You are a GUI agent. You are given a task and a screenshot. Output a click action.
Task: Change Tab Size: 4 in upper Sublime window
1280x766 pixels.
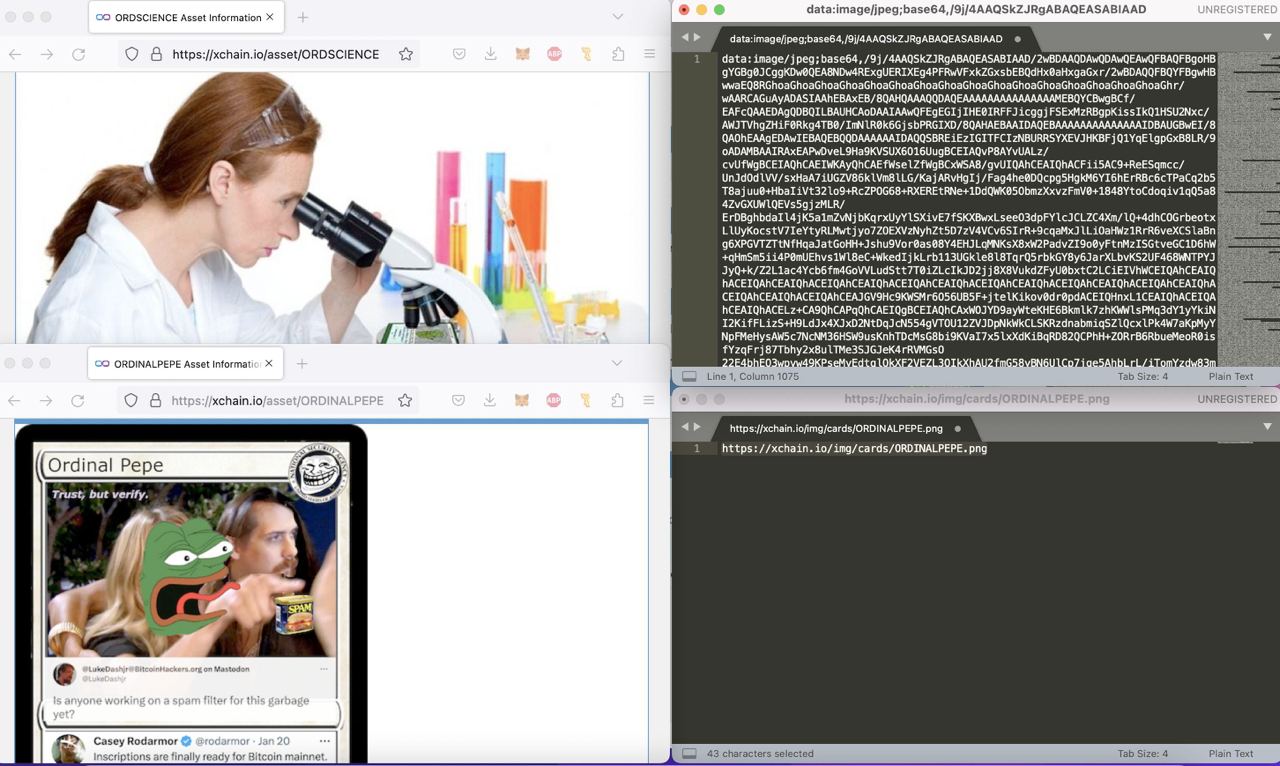pos(1142,377)
